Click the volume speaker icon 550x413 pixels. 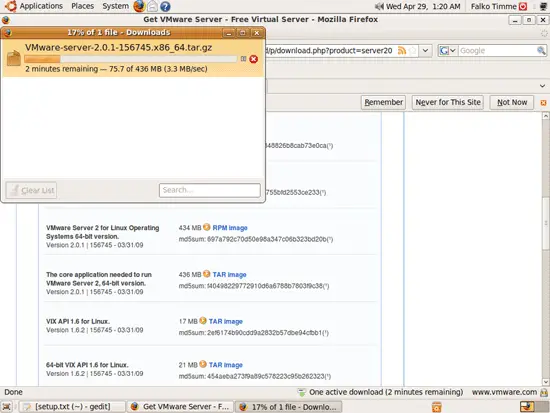tap(379, 6)
